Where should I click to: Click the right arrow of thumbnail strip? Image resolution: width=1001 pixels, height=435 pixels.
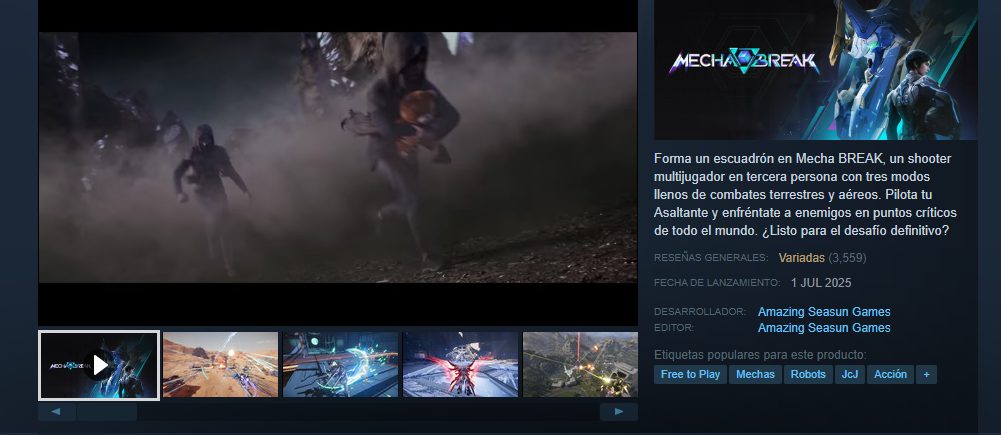[619, 412]
